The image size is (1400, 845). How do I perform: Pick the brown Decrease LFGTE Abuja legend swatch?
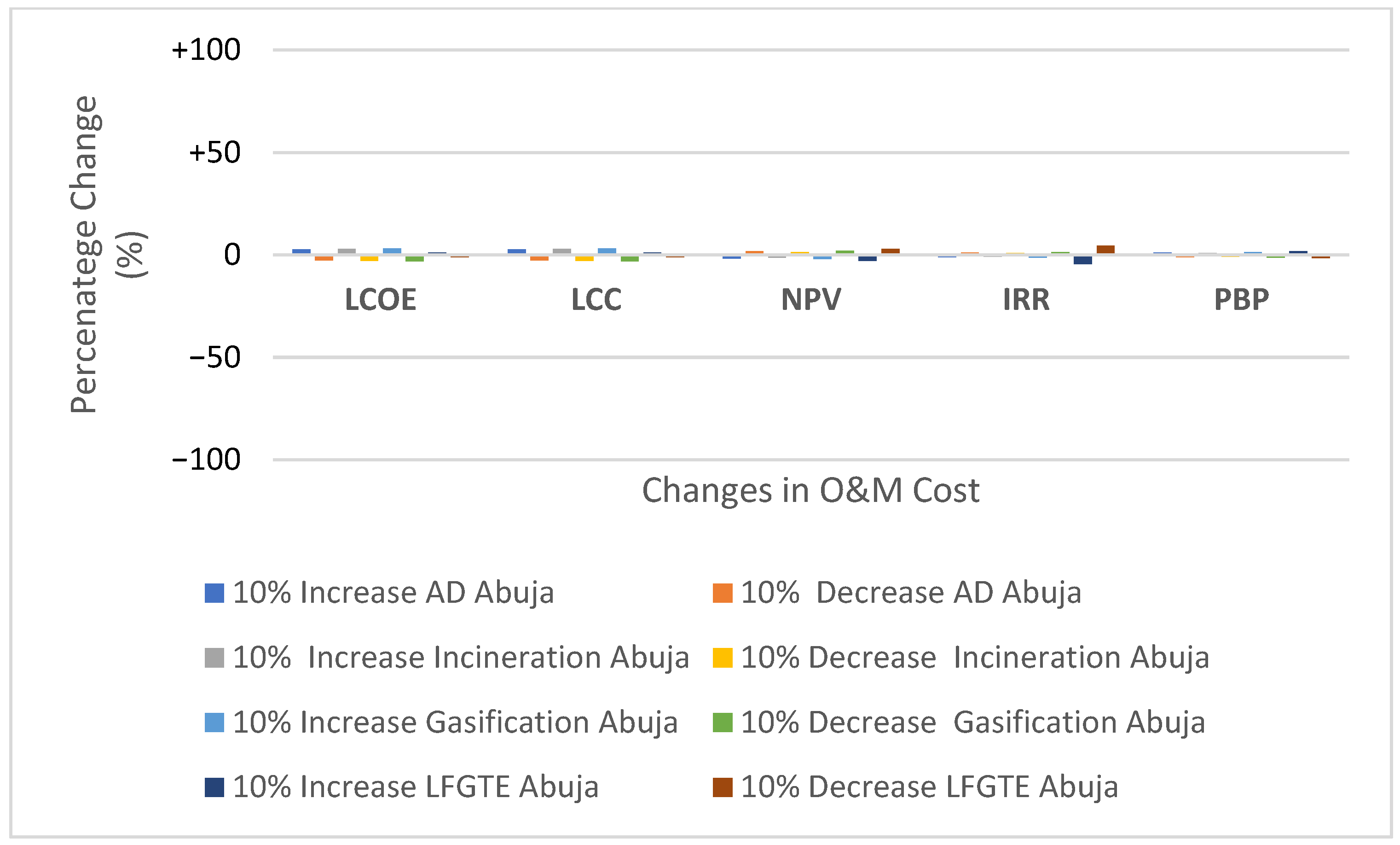coord(722,787)
